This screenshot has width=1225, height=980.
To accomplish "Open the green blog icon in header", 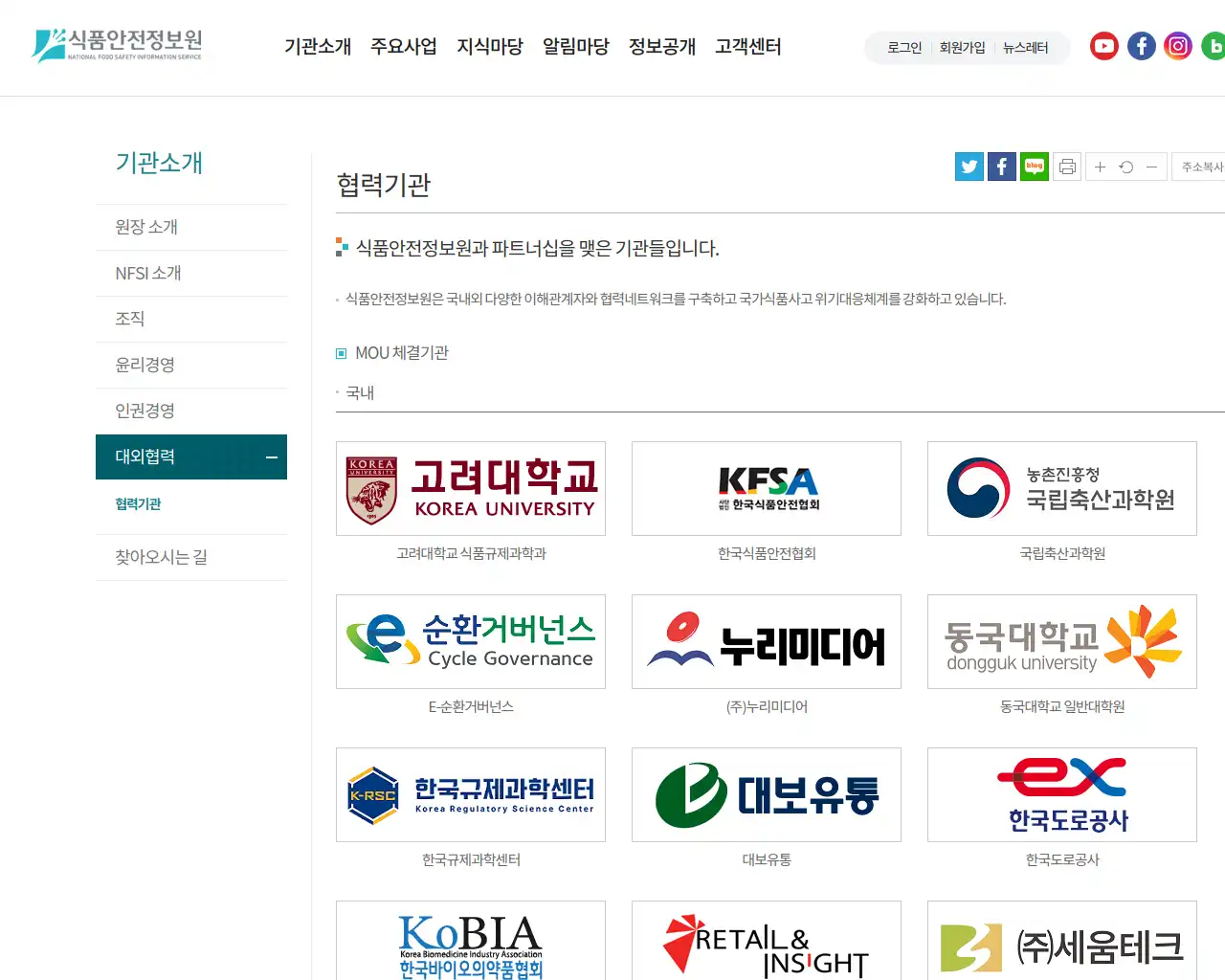I will click(1214, 46).
